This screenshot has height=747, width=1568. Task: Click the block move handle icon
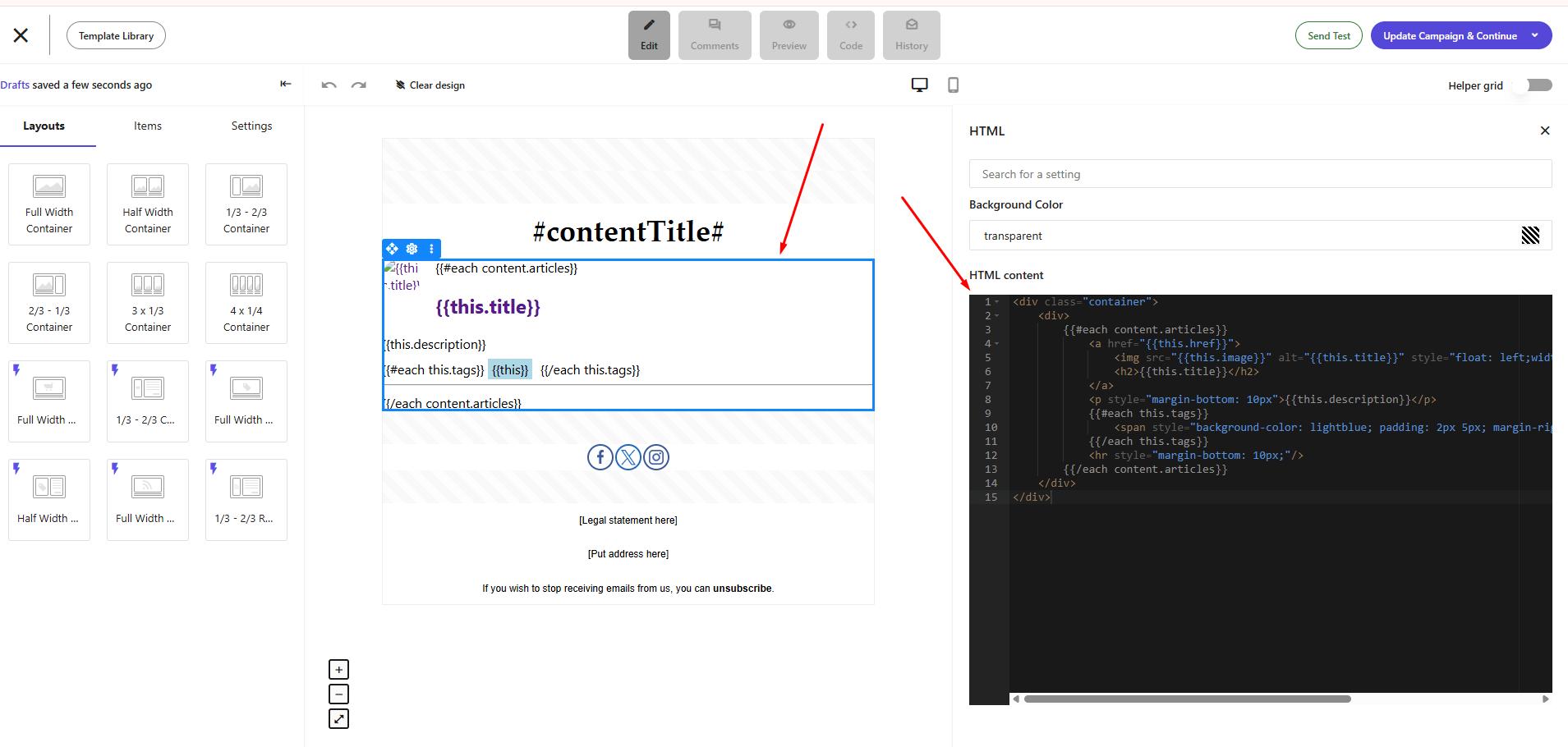pyautogui.click(x=392, y=249)
